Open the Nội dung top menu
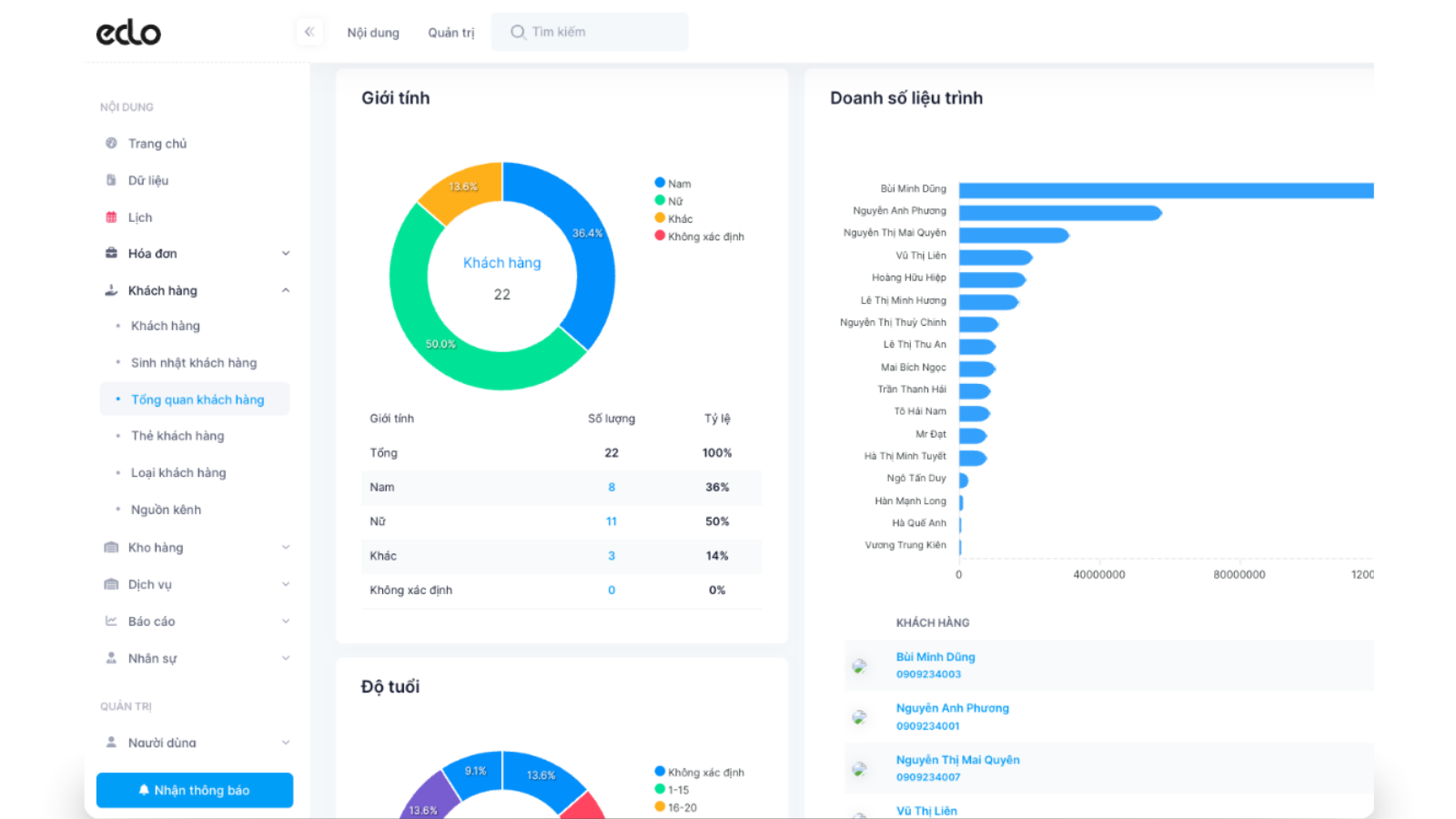The width and height of the screenshot is (1456, 819). pyautogui.click(x=373, y=33)
